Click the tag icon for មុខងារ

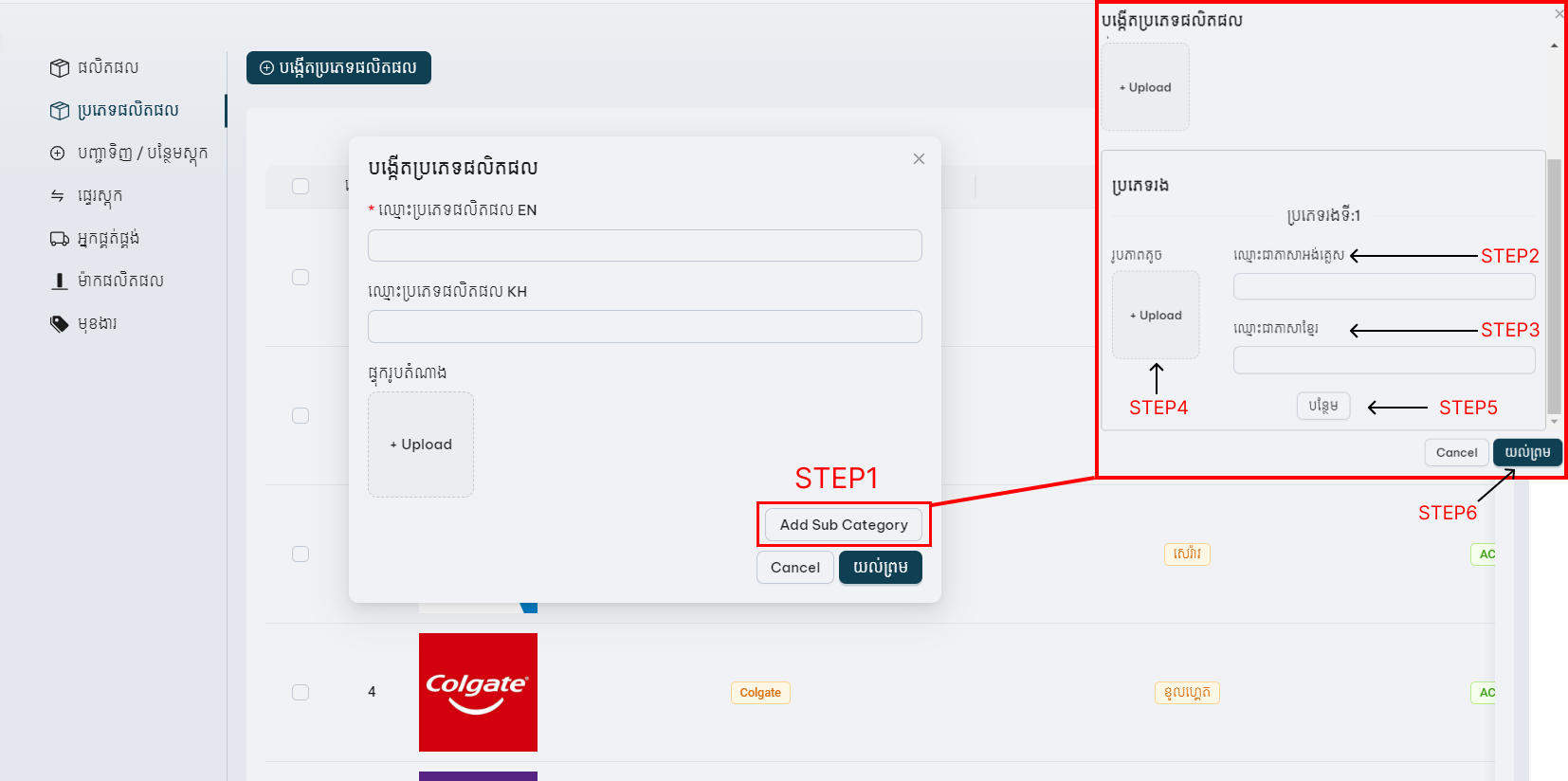tap(60, 324)
